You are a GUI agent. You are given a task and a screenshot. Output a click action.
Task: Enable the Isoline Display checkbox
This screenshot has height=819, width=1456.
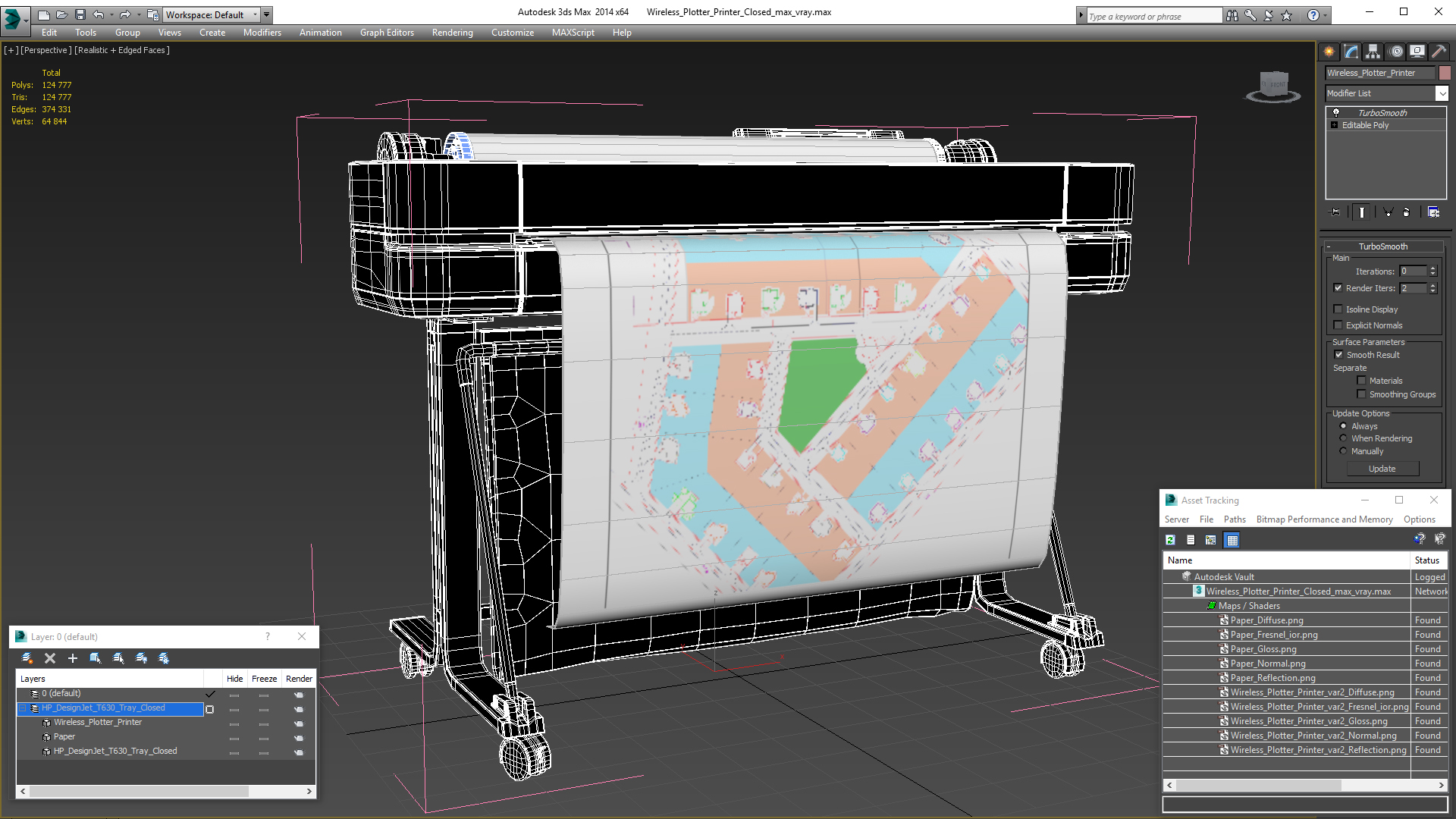pyautogui.click(x=1338, y=309)
